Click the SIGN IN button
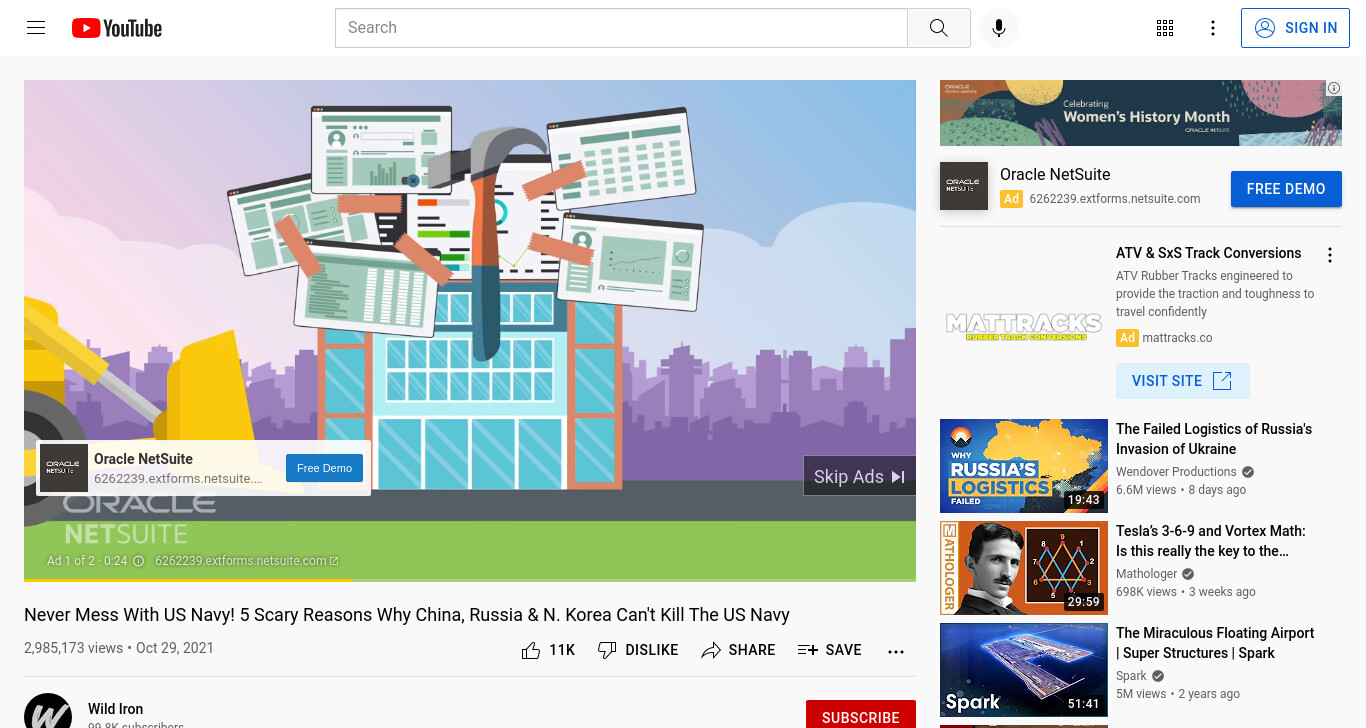Image resolution: width=1366 pixels, height=728 pixels. 1295,28
